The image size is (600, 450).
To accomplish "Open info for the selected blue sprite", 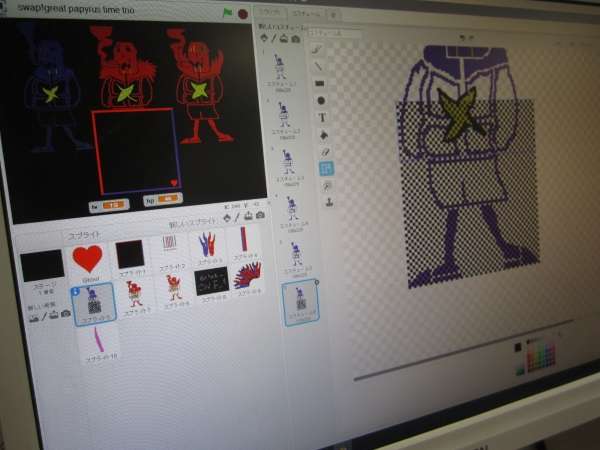I will coord(75,292).
